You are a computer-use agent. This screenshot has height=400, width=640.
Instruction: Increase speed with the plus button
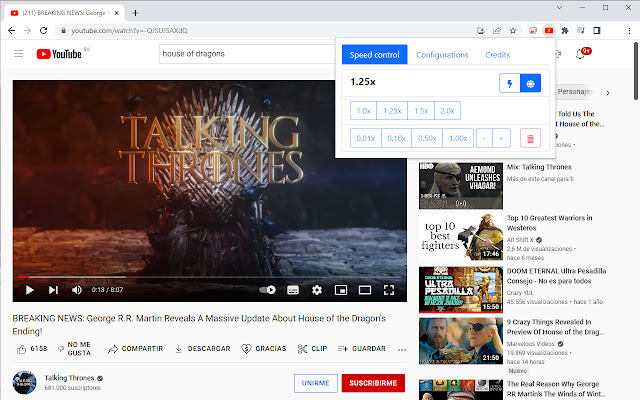tap(501, 138)
